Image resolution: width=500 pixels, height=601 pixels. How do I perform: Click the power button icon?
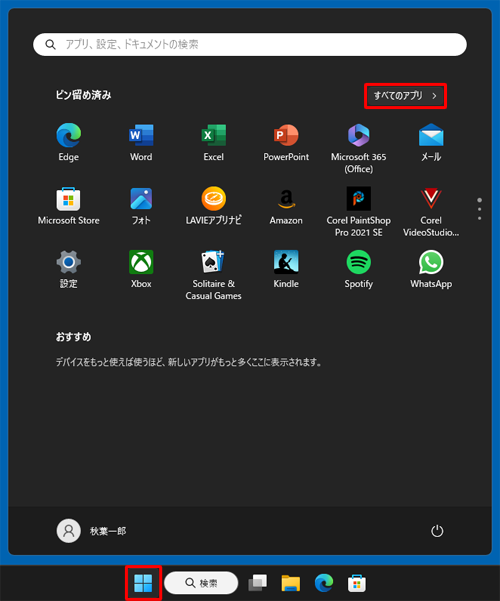pyautogui.click(x=437, y=531)
